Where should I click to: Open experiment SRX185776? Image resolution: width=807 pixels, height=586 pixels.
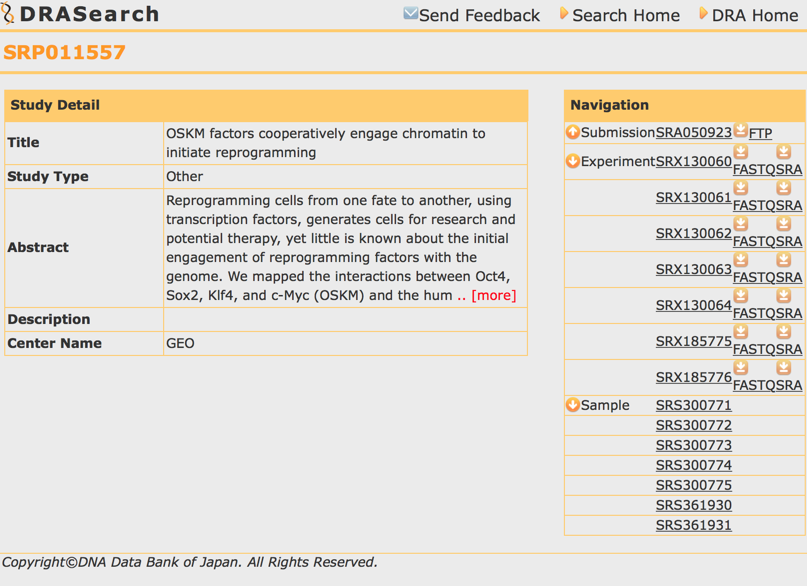tap(693, 378)
